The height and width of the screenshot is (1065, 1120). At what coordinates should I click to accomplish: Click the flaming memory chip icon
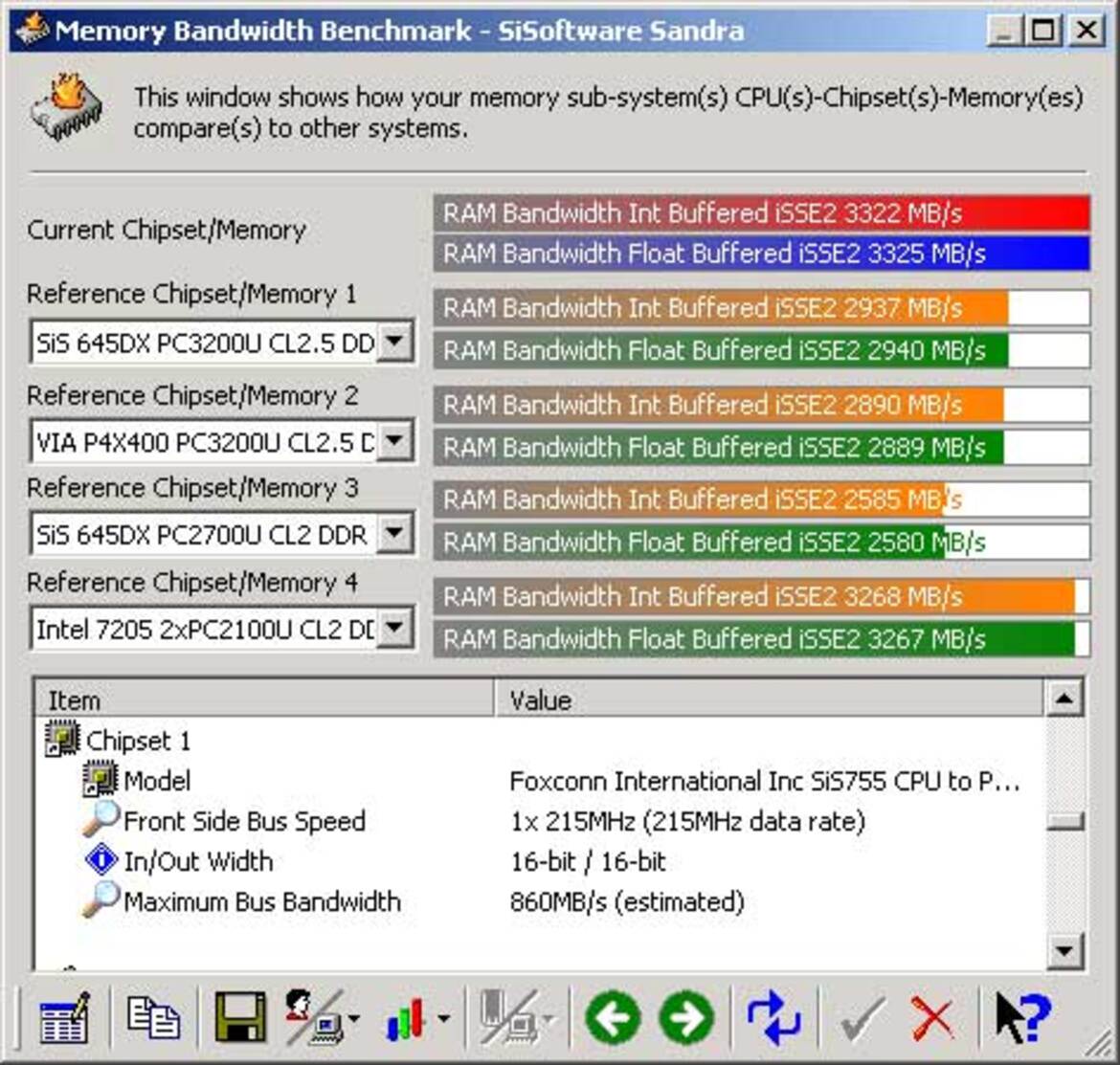click(x=66, y=108)
